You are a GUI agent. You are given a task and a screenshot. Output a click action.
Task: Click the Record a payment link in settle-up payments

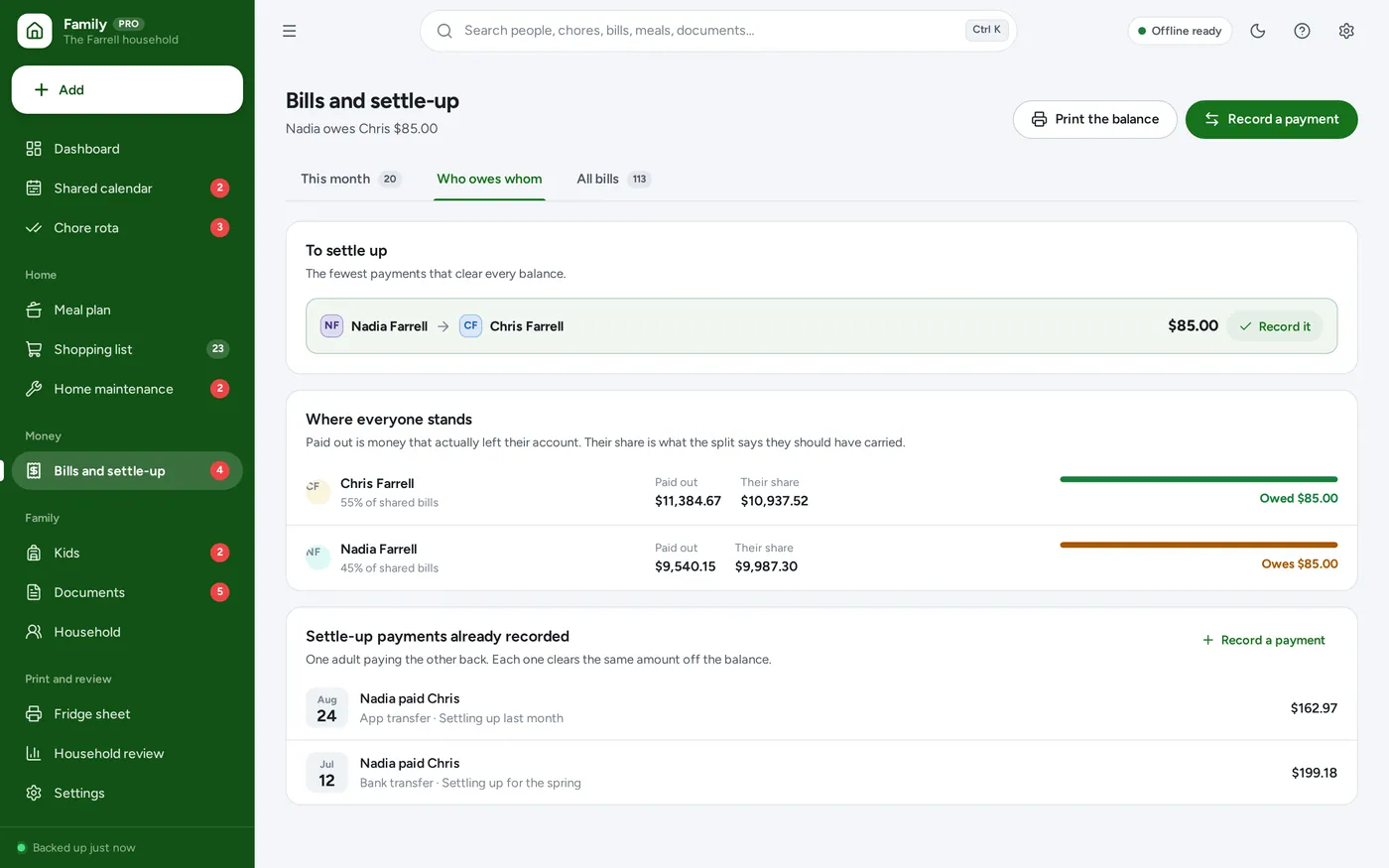click(1263, 641)
